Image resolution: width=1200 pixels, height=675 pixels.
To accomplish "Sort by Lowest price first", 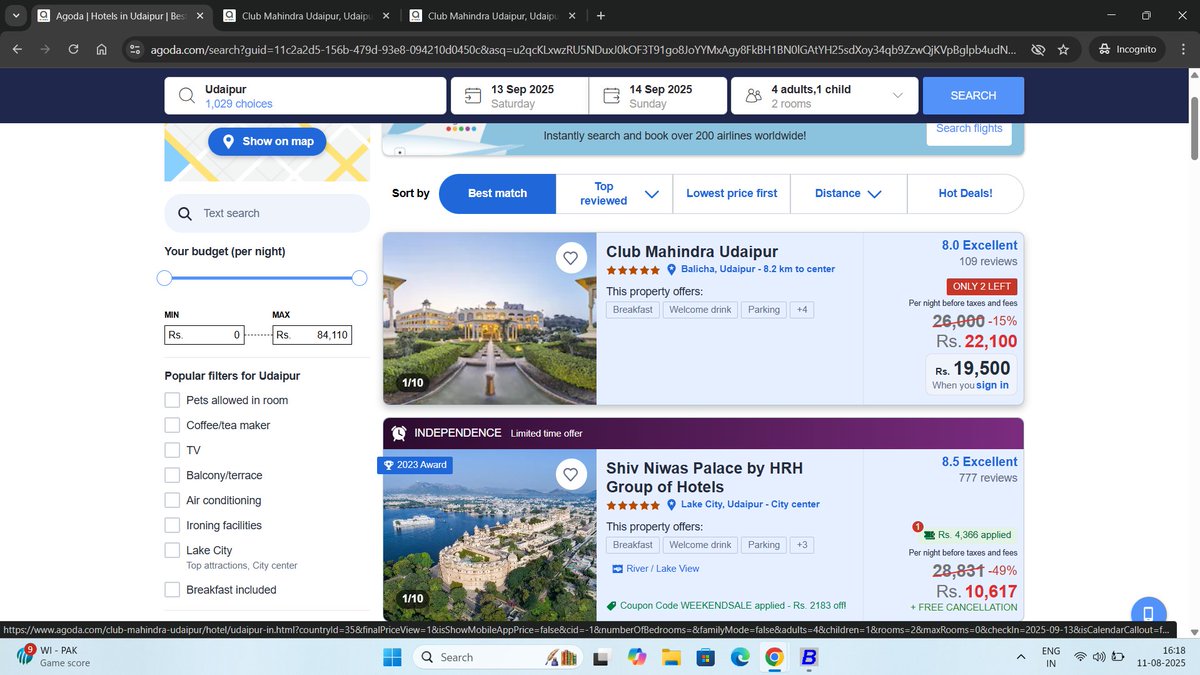I will (732, 193).
